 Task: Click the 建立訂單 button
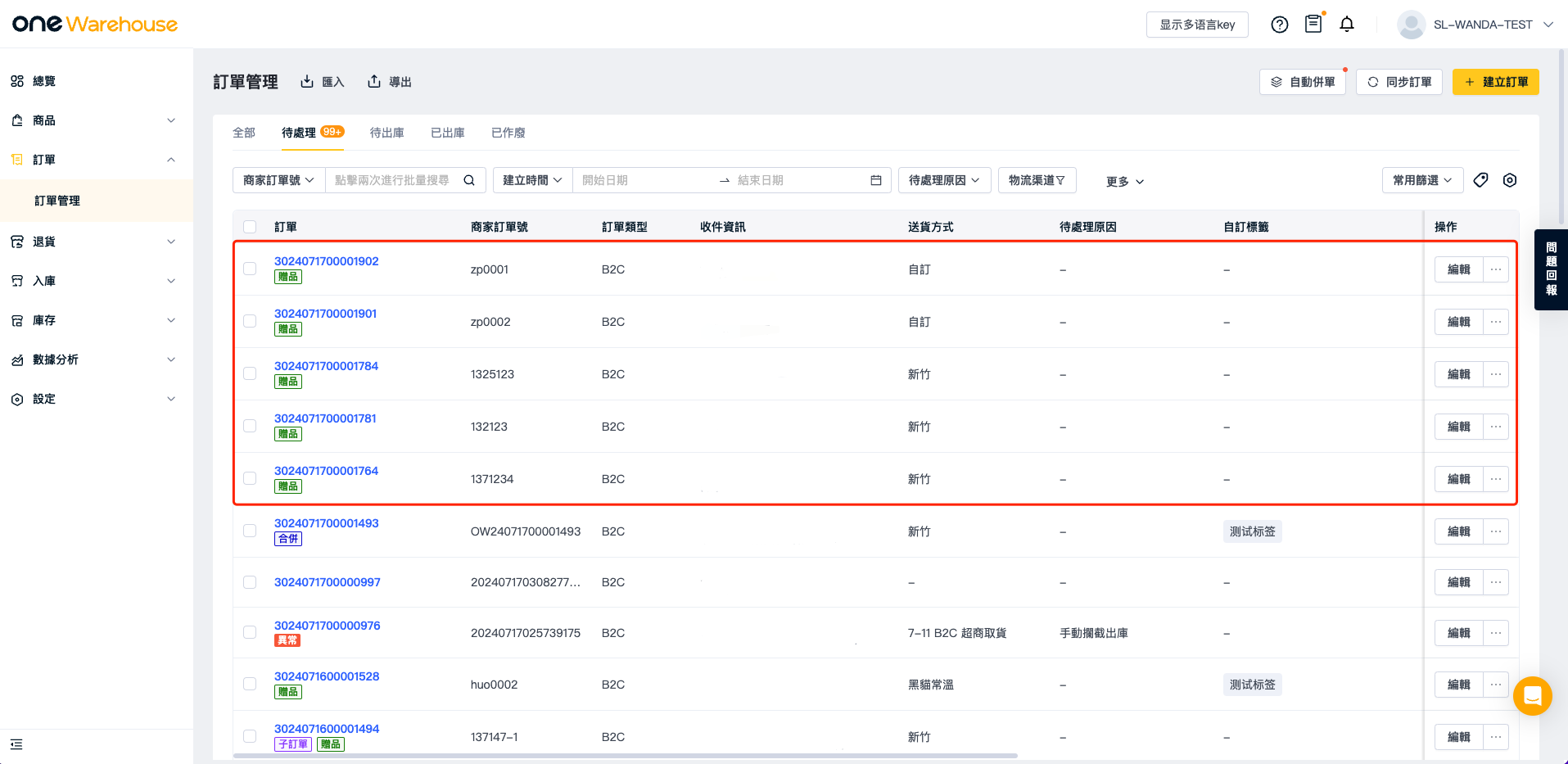point(1495,82)
